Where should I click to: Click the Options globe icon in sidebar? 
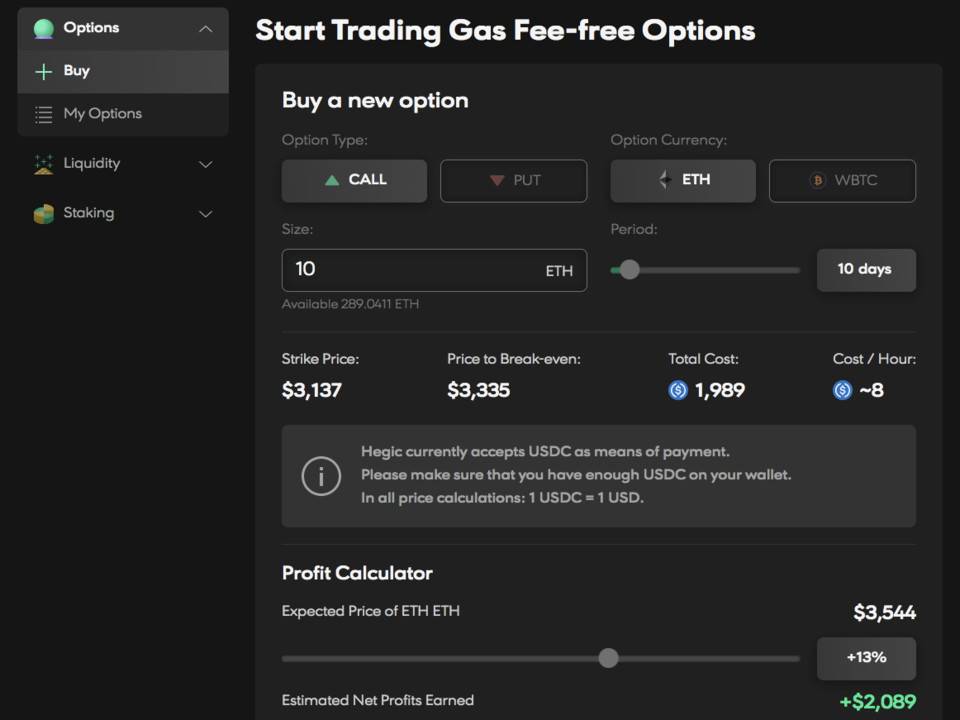tap(43, 28)
